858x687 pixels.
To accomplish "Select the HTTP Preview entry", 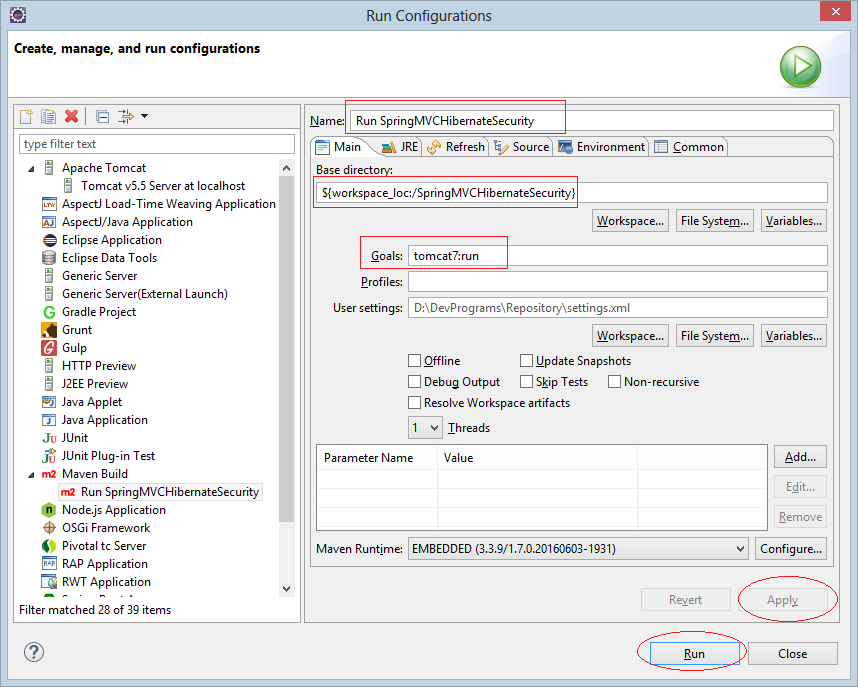I will pos(98,366).
